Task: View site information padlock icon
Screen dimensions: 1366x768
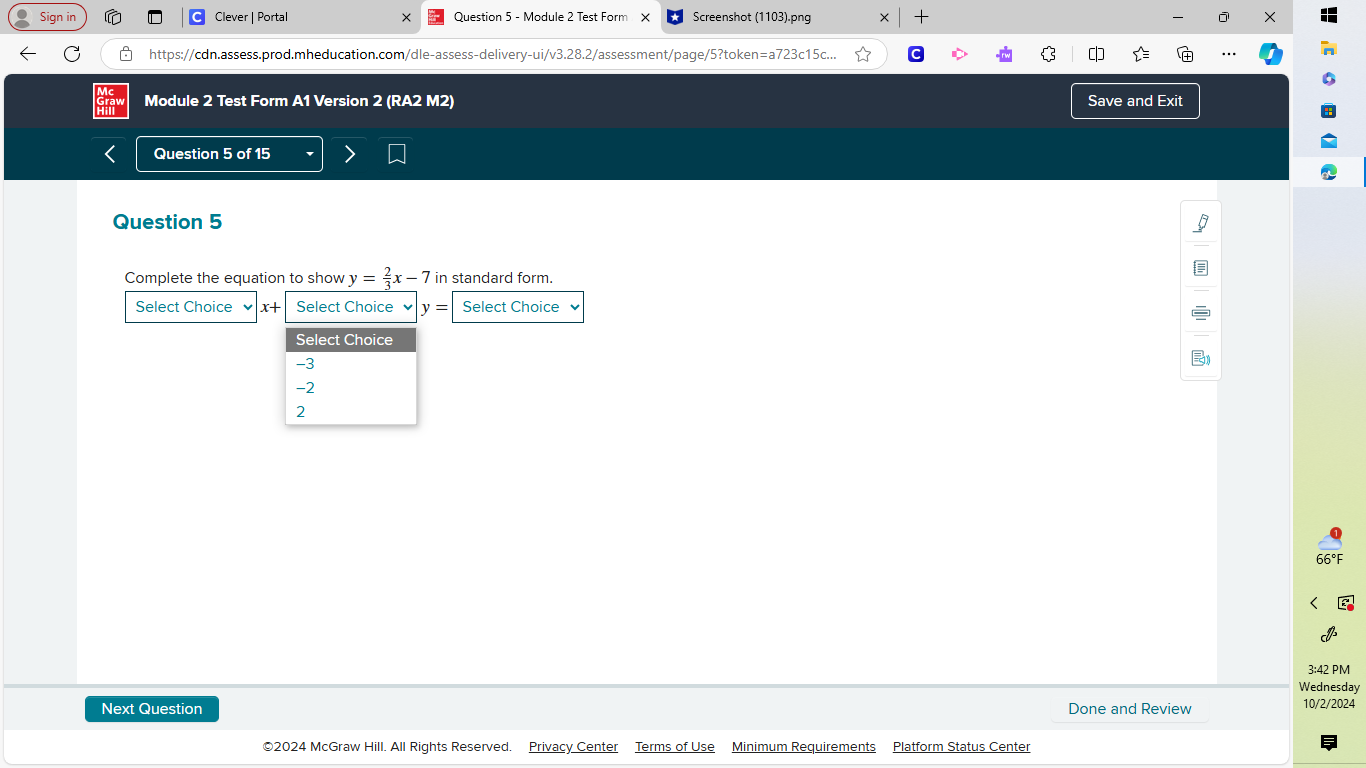Action: pos(126,54)
